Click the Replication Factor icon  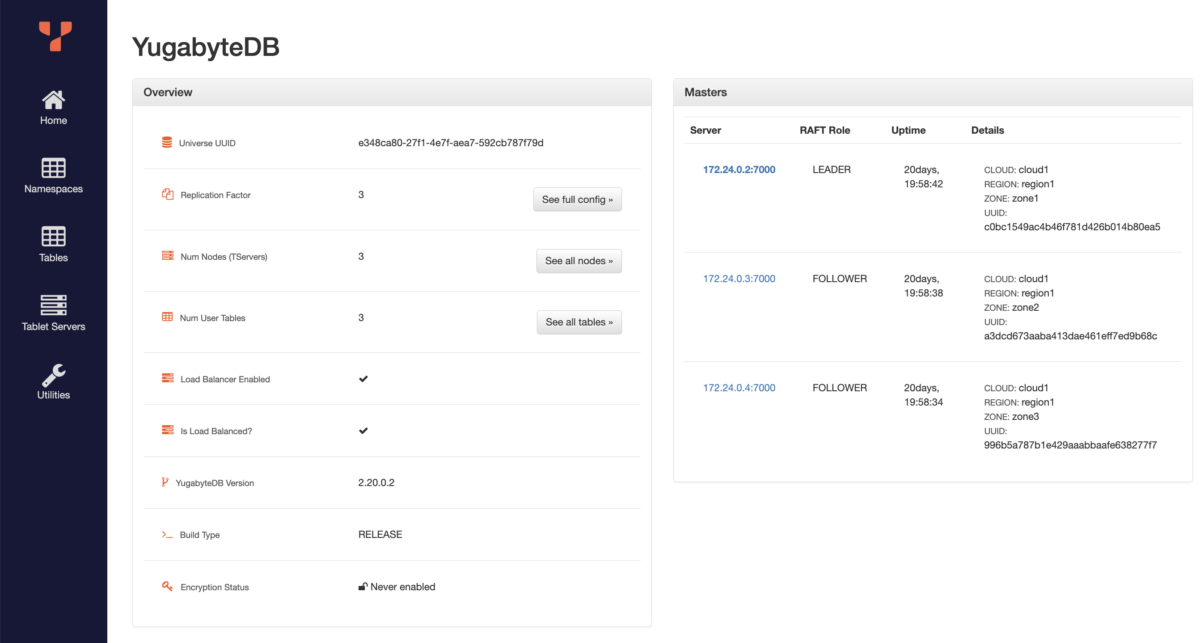pyautogui.click(x=166, y=194)
